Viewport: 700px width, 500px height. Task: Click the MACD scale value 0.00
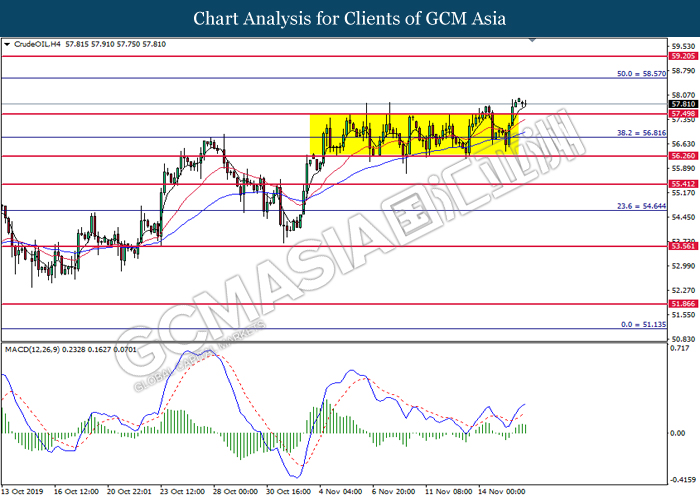679,433
